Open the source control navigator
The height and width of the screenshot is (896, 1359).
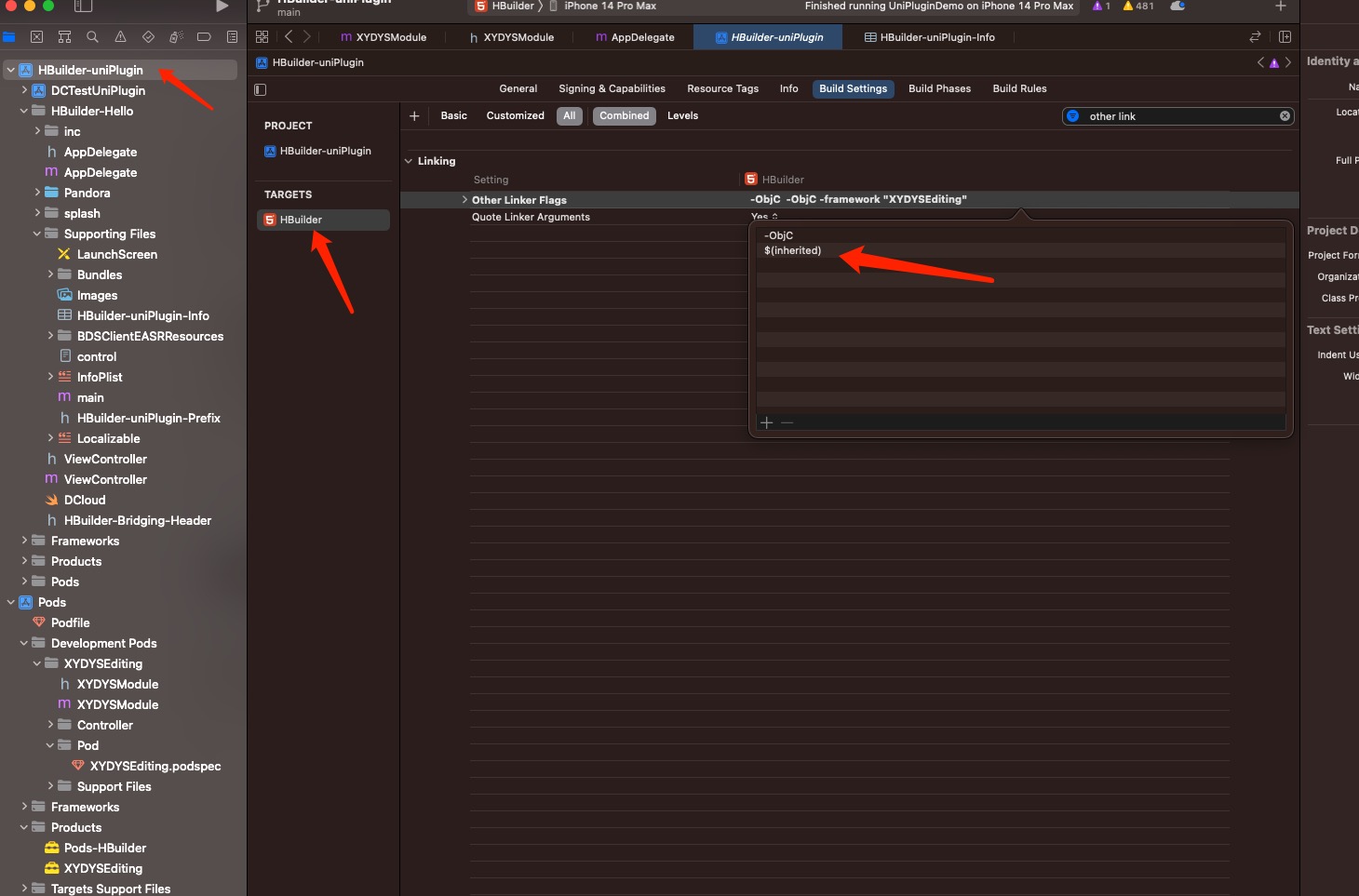pos(36,37)
